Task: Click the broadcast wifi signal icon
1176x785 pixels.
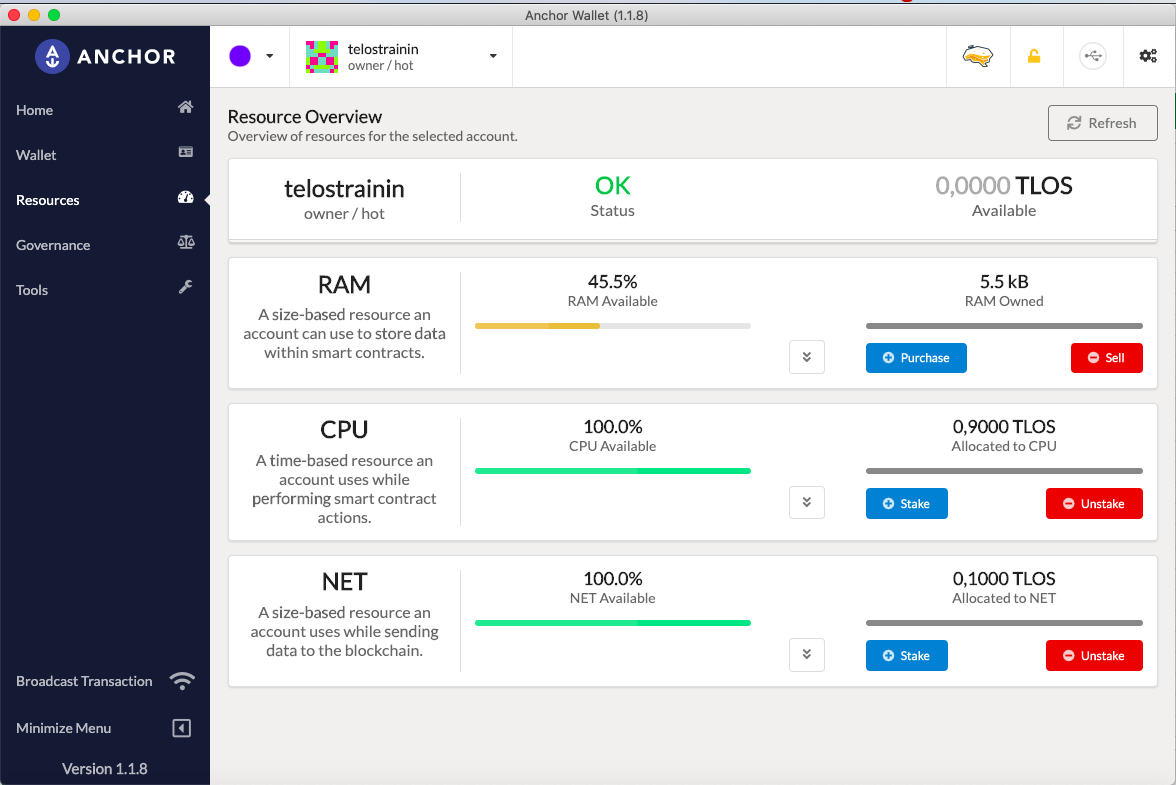Action: [182, 681]
